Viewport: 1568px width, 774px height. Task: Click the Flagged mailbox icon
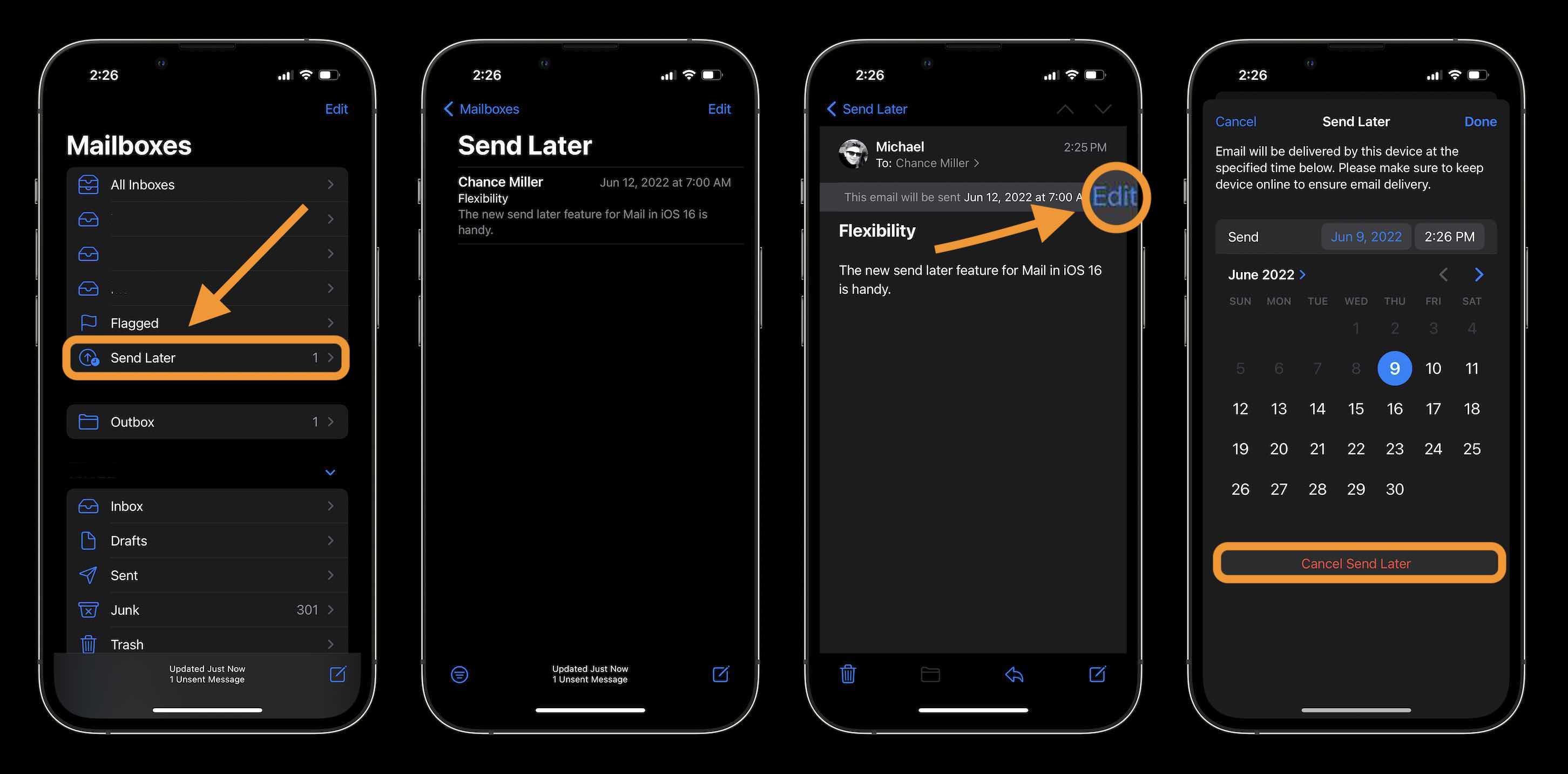click(88, 322)
